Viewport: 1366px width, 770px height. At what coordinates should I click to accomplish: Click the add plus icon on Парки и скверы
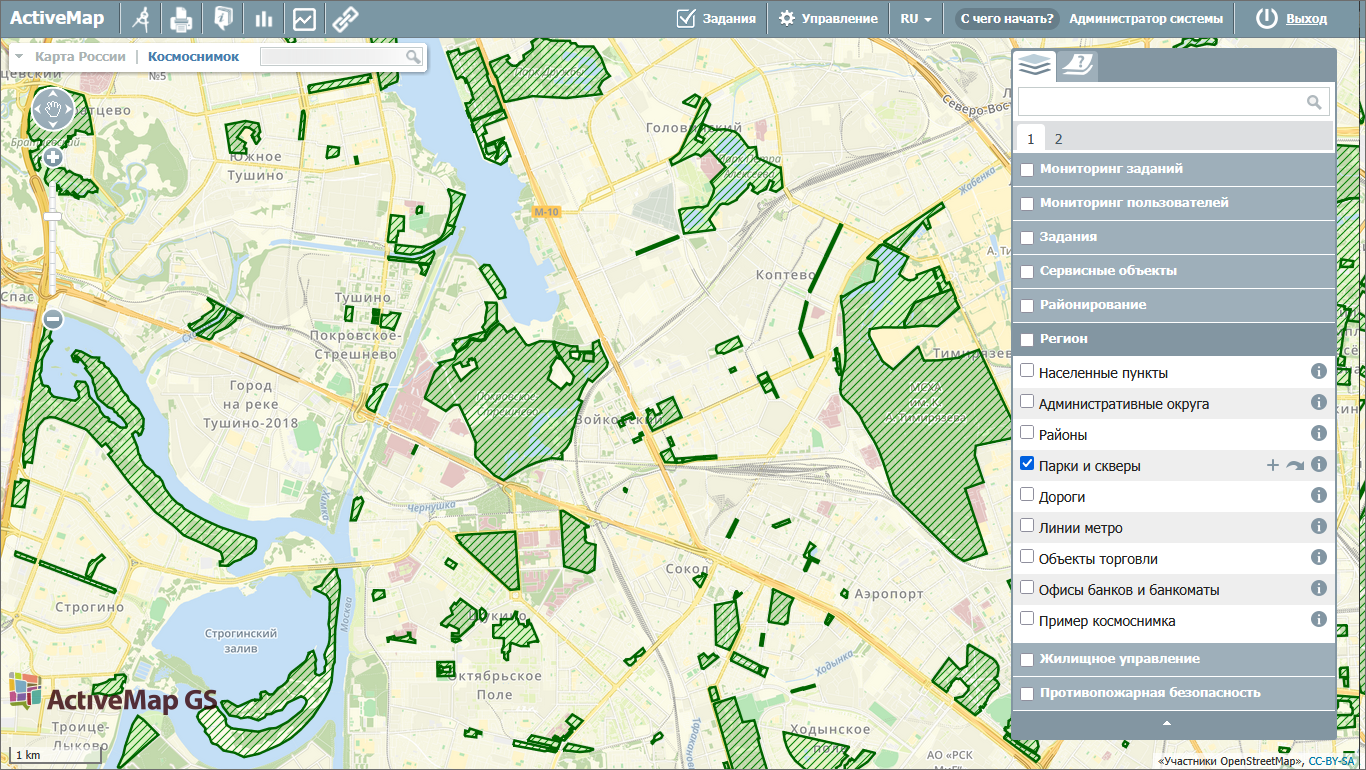pyautogui.click(x=1272, y=465)
